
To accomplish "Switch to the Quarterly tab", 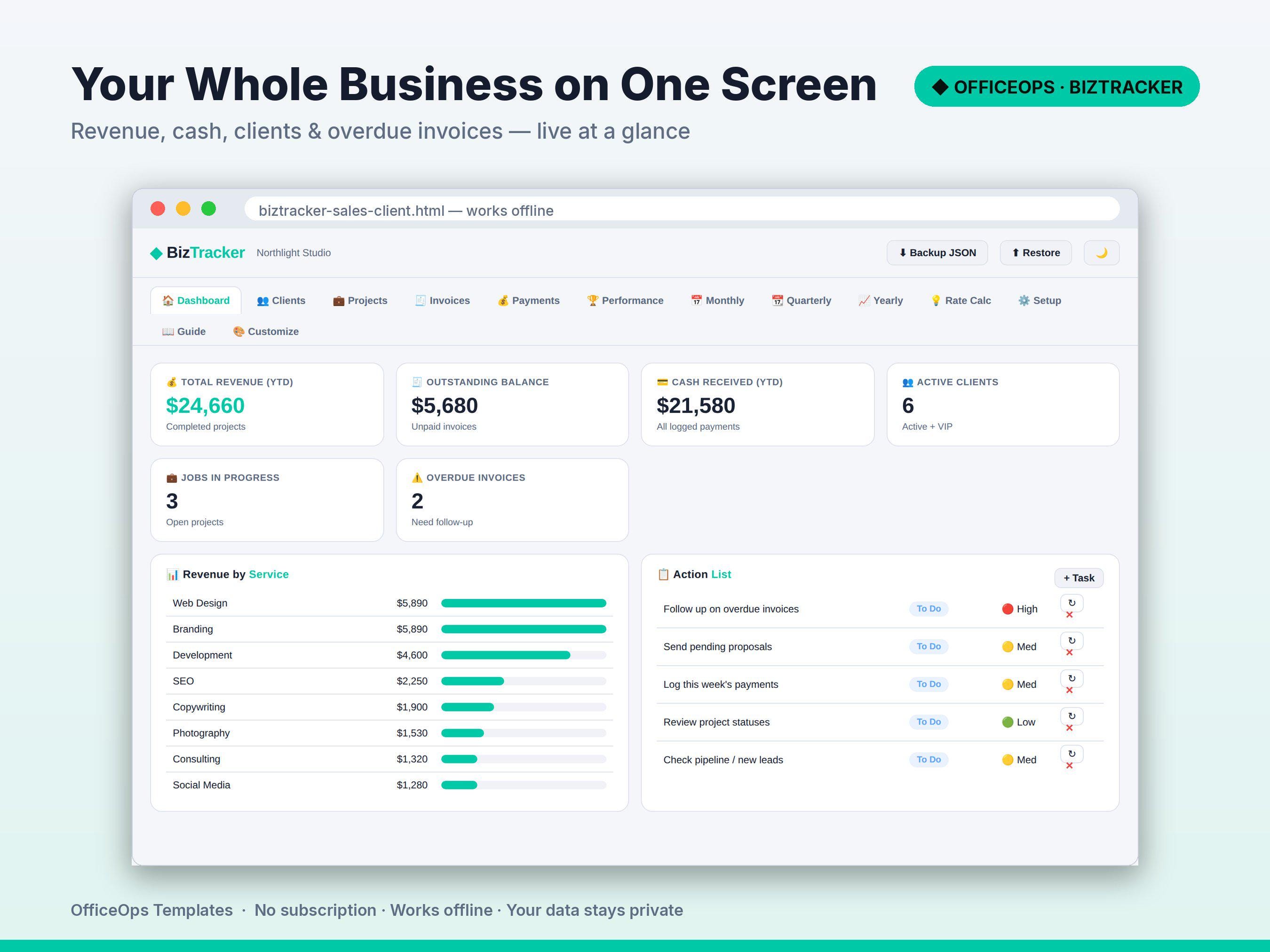I will 801,300.
